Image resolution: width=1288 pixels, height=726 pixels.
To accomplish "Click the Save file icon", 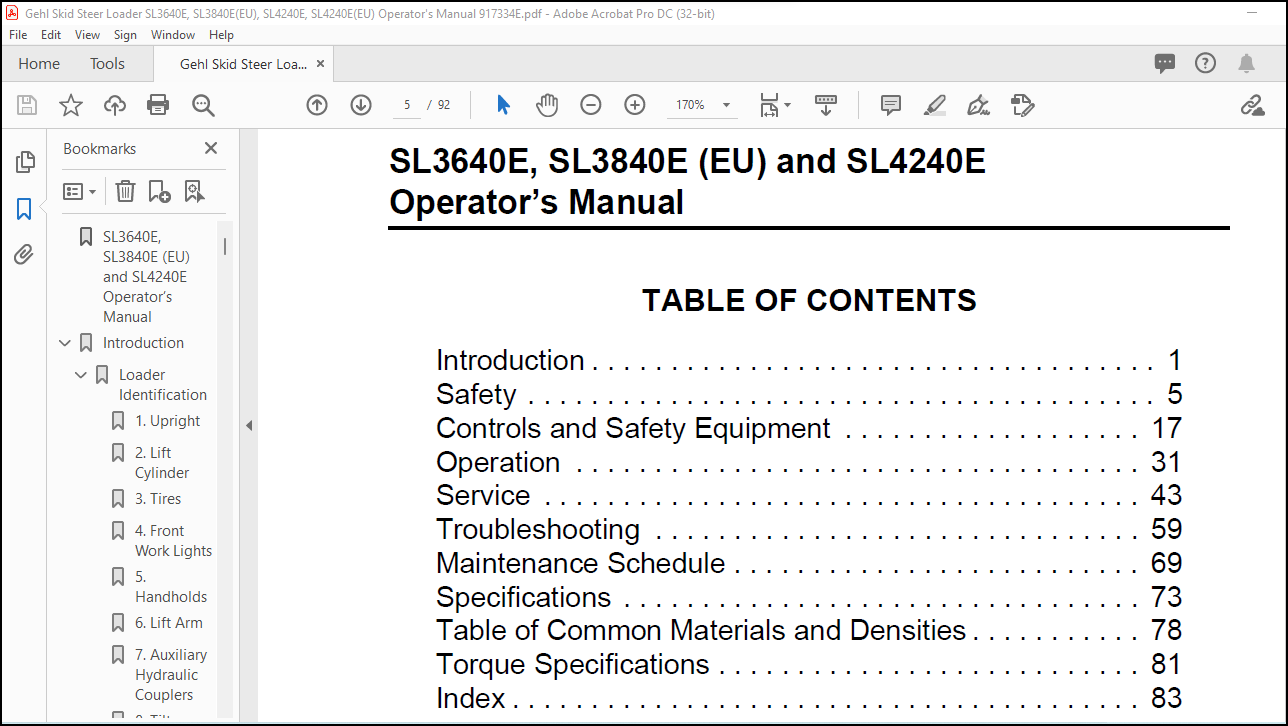I will click(x=27, y=105).
